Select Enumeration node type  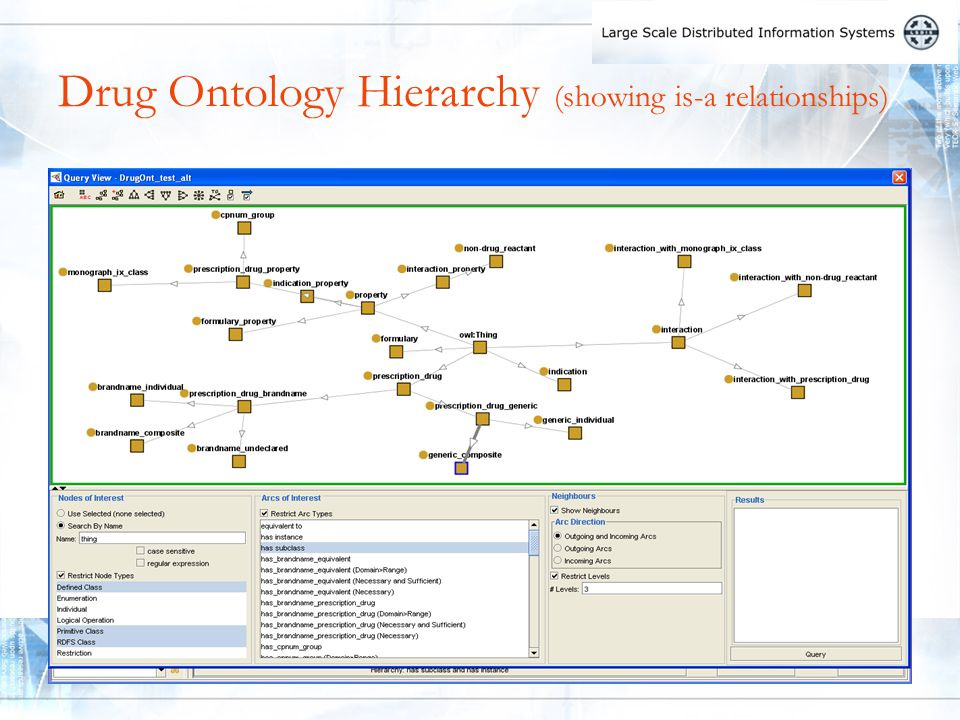[151, 598]
